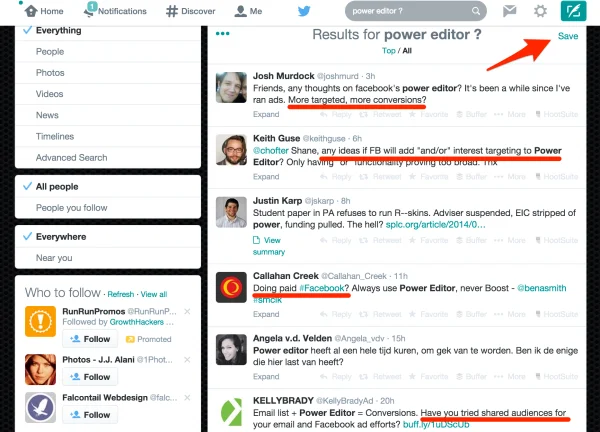The height and width of the screenshot is (432, 600).
Task: Go to the Home tab
Action: pyautogui.click(x=44, y=11)
